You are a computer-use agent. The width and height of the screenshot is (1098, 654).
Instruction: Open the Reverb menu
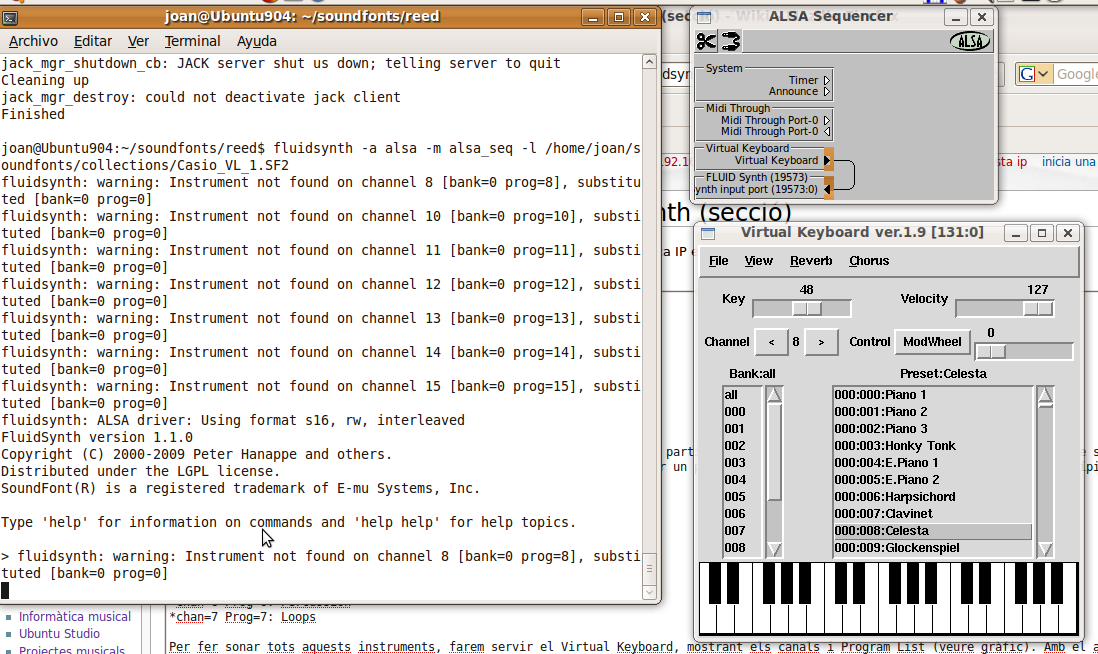coord(811,261)
